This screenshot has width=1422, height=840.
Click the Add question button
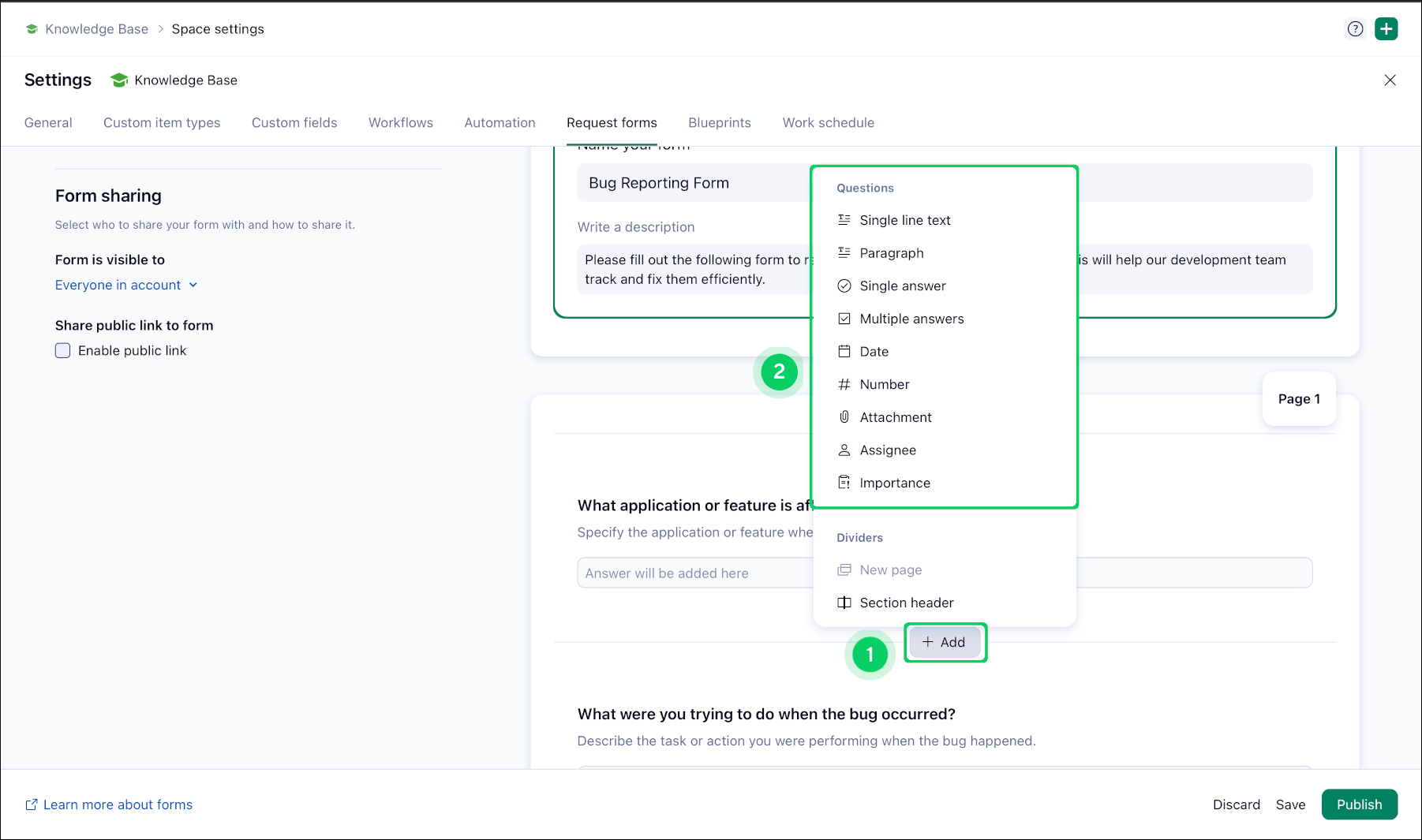click(944, 642)
